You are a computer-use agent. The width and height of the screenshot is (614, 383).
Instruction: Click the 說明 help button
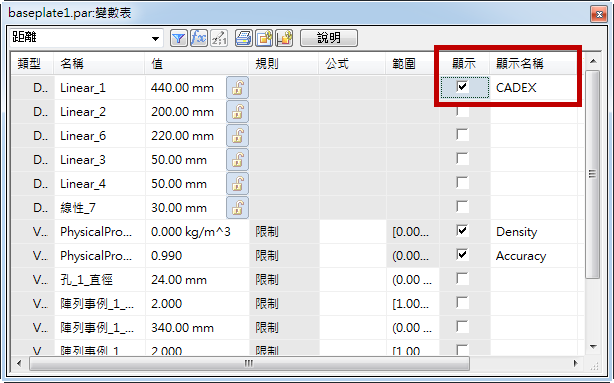pyautogui.click(x=329, y=38)
